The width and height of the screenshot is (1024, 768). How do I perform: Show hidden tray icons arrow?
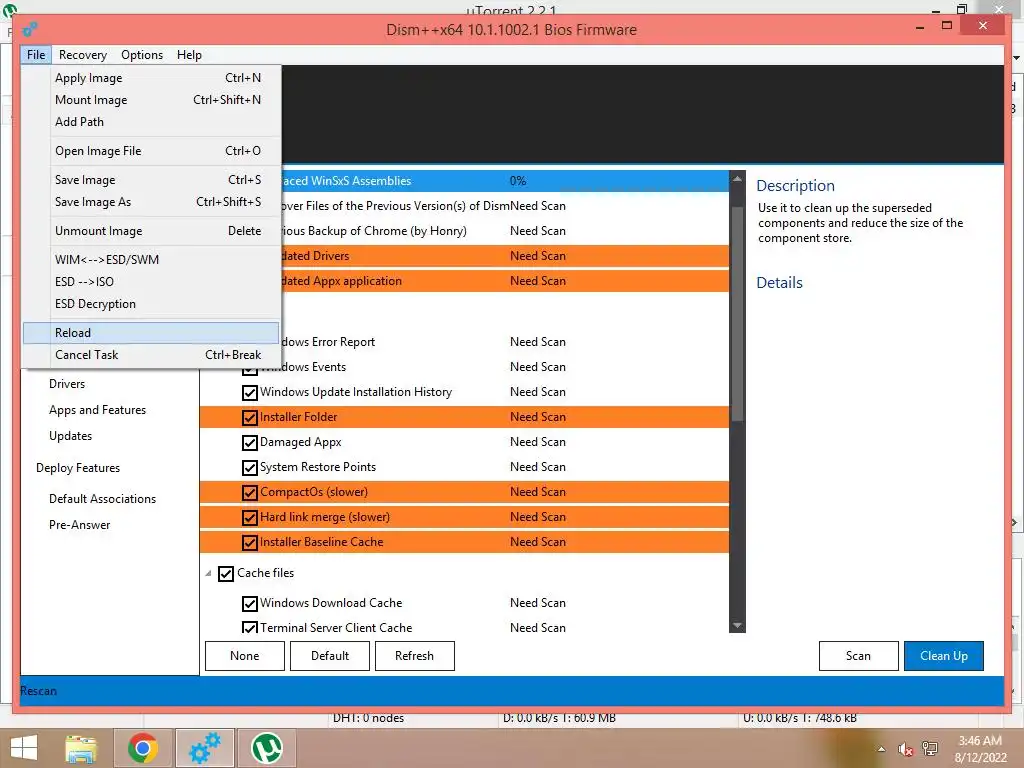(882, 749)
